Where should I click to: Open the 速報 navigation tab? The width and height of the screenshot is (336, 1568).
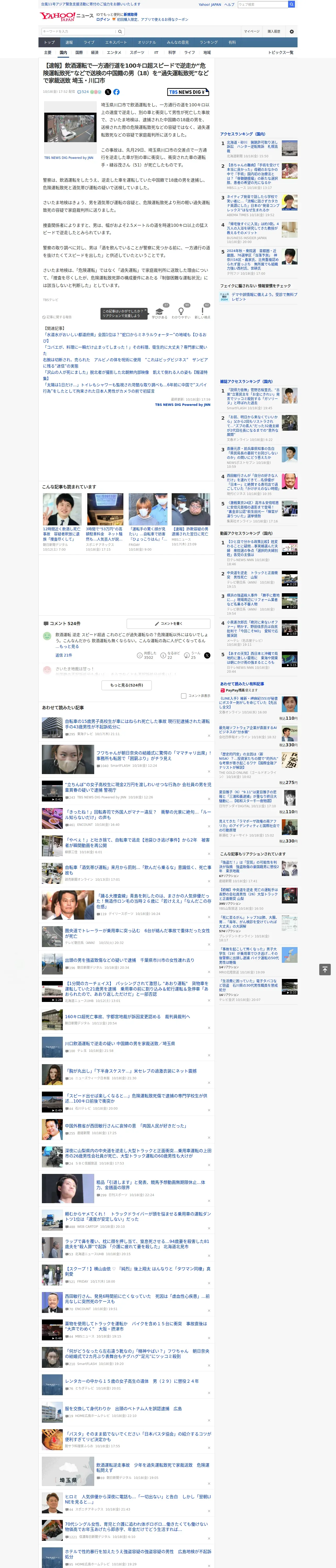pyautogui.click(x=69, y=43)
